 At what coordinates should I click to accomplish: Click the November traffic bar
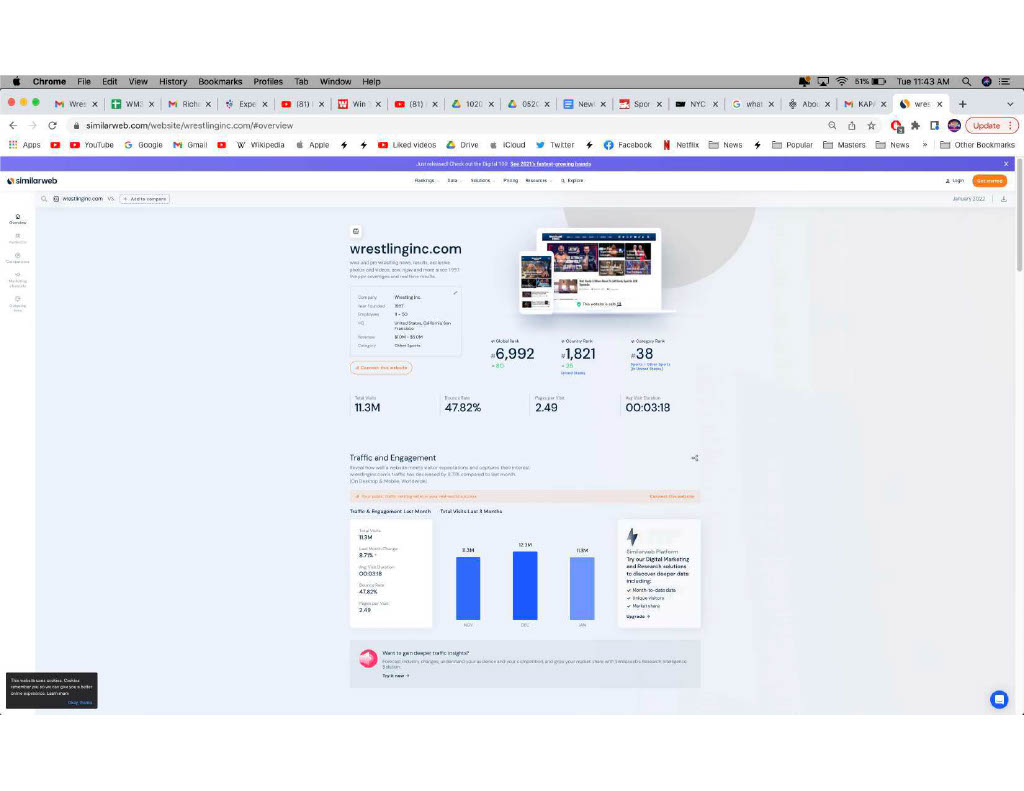point(468,588)
